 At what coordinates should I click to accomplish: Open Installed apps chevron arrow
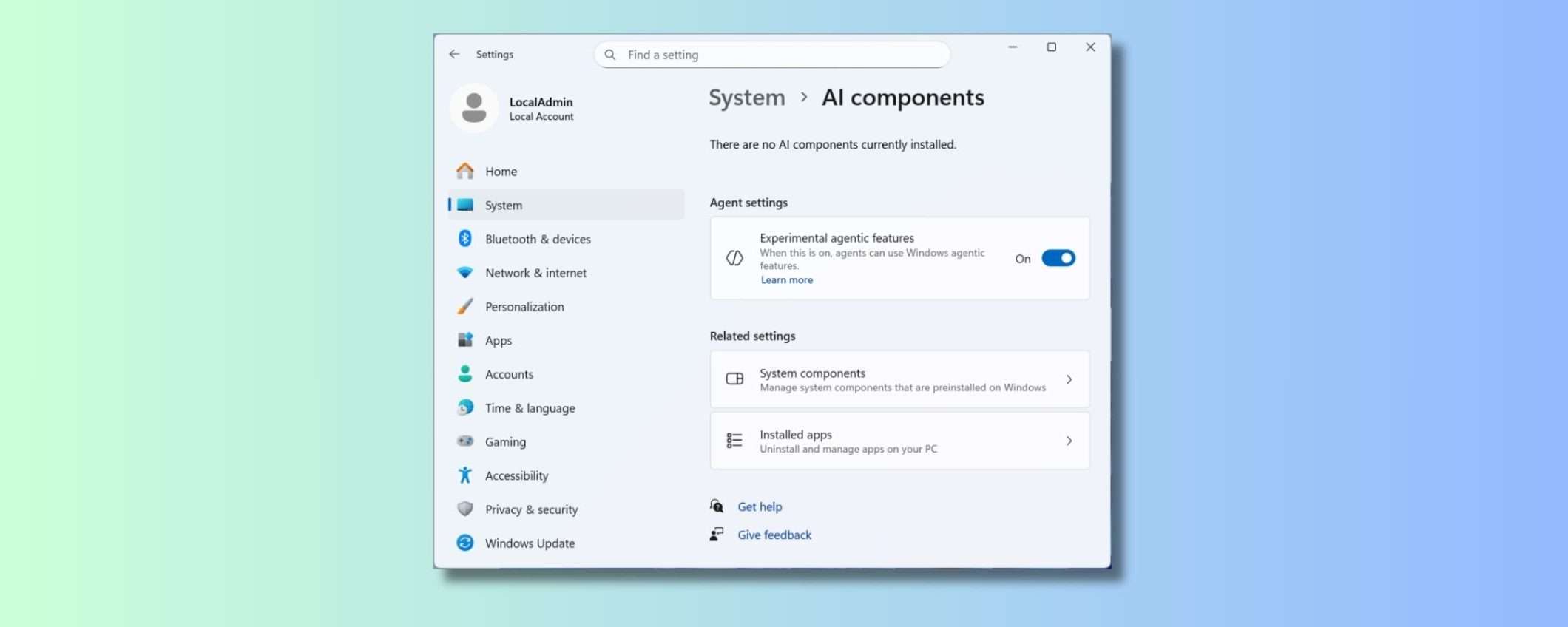[1069, 441]
